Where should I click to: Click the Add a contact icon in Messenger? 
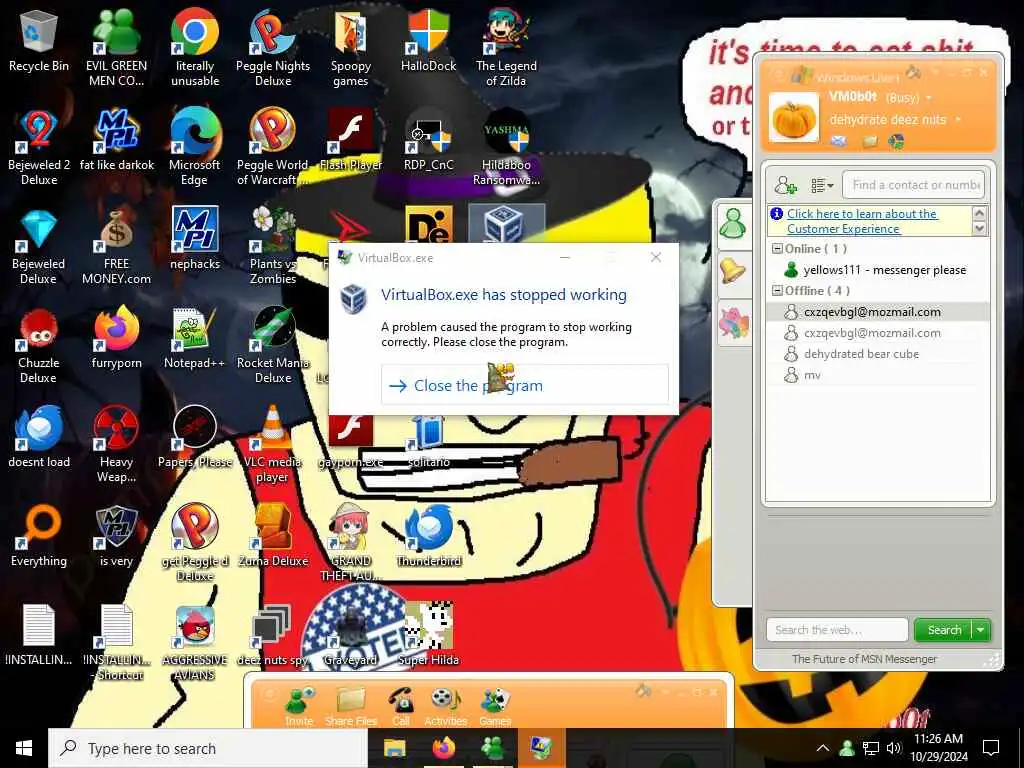click(785, 185)
